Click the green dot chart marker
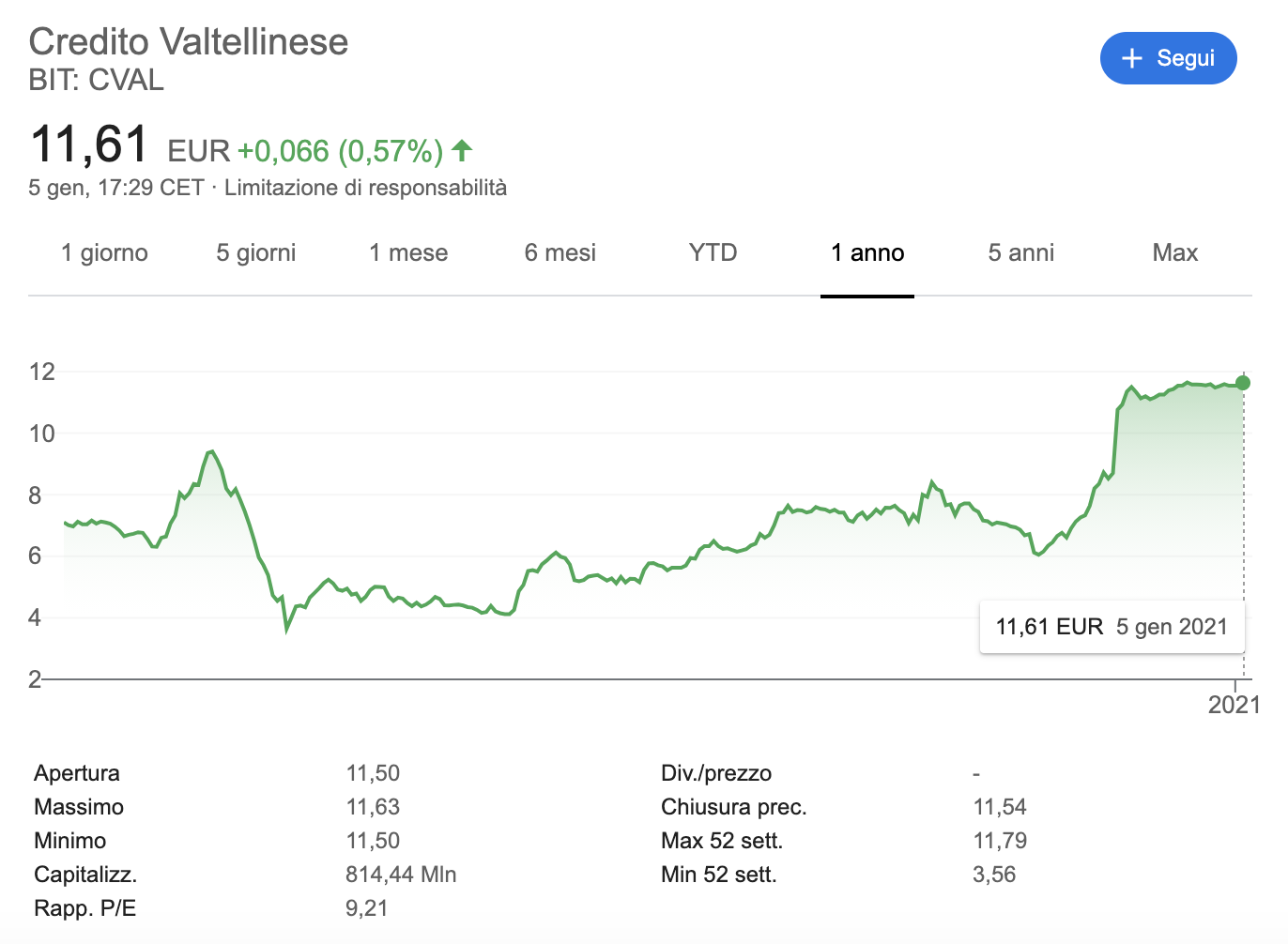This screenshot has height=944, width=1288. click(x=1243, y=383)
